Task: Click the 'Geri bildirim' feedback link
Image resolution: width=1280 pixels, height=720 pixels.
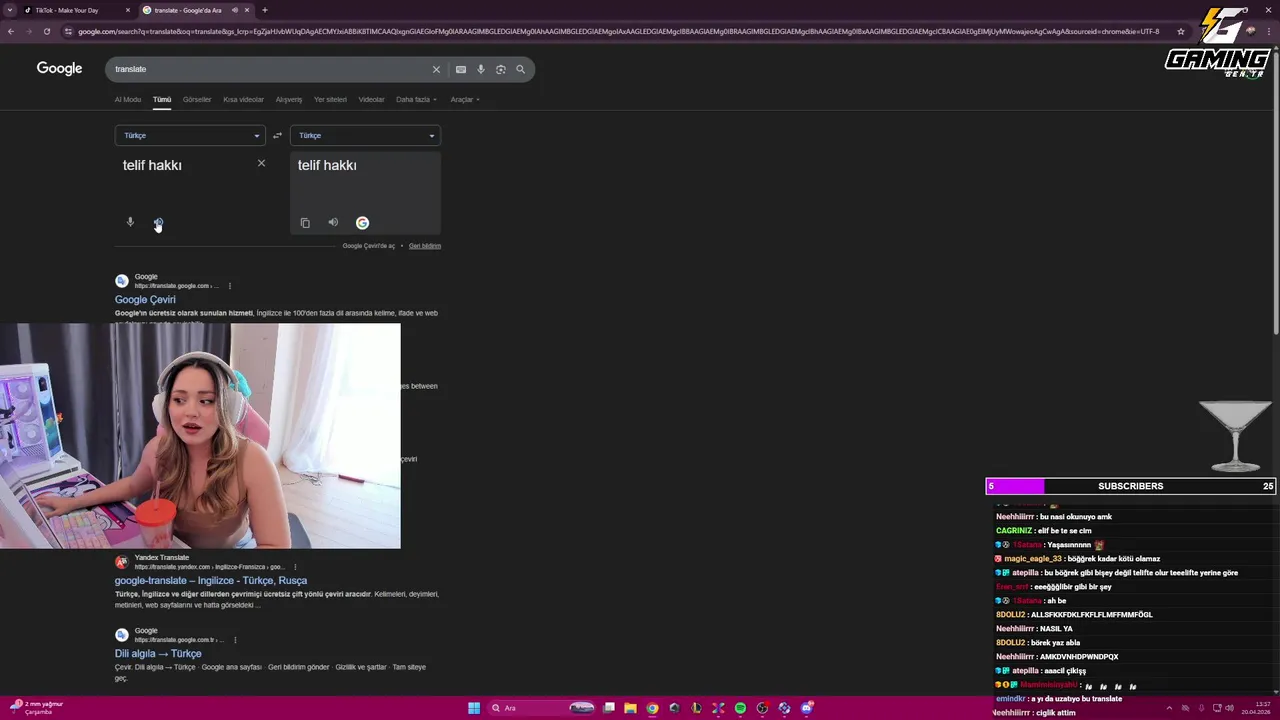Action: point(425,246)
